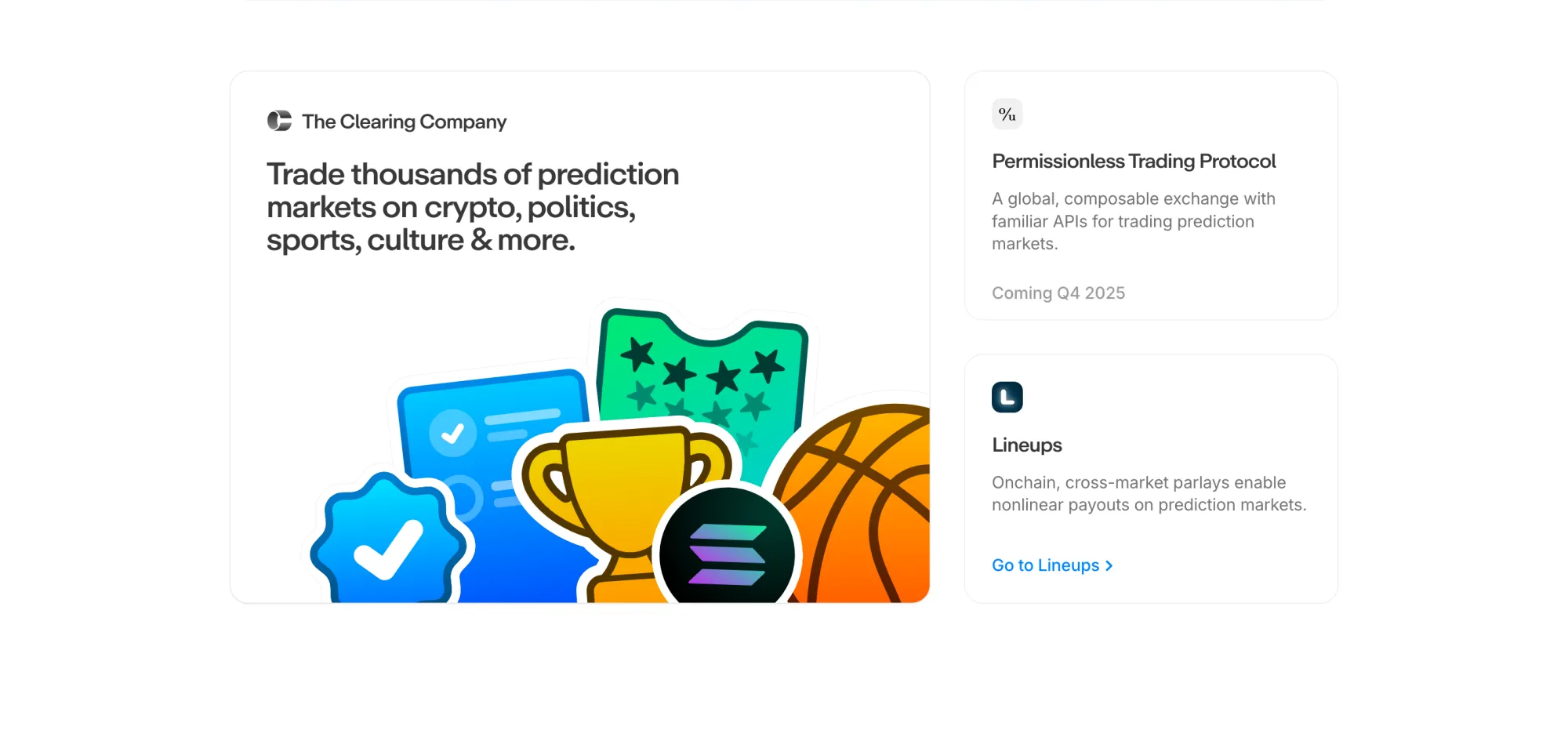
Task: Click the percent protocol icon
Action: [x=1007, y=114]
